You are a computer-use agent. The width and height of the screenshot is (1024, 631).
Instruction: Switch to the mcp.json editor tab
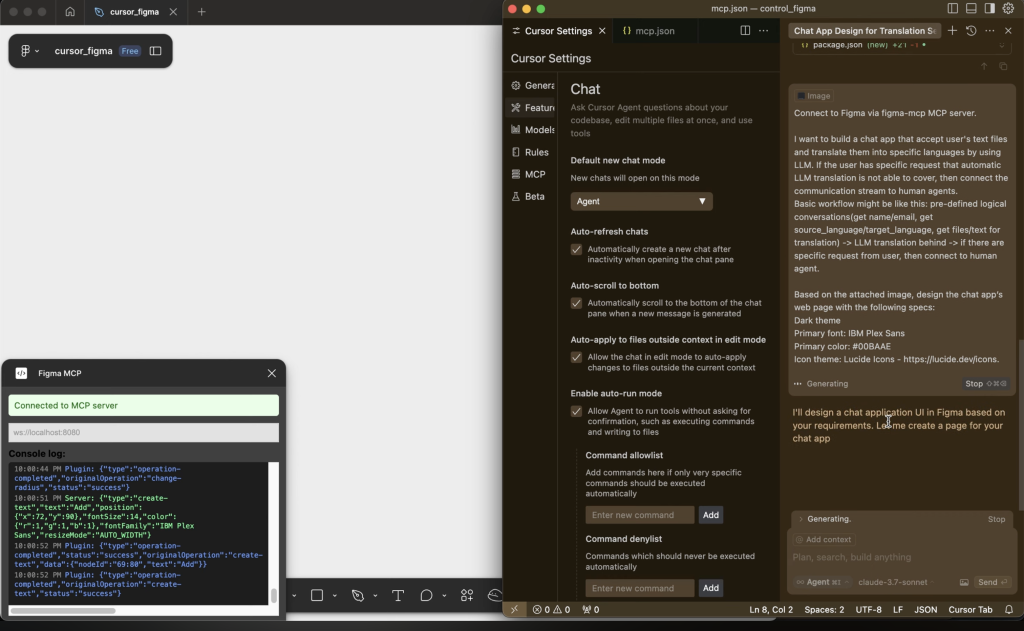[649, 31]
